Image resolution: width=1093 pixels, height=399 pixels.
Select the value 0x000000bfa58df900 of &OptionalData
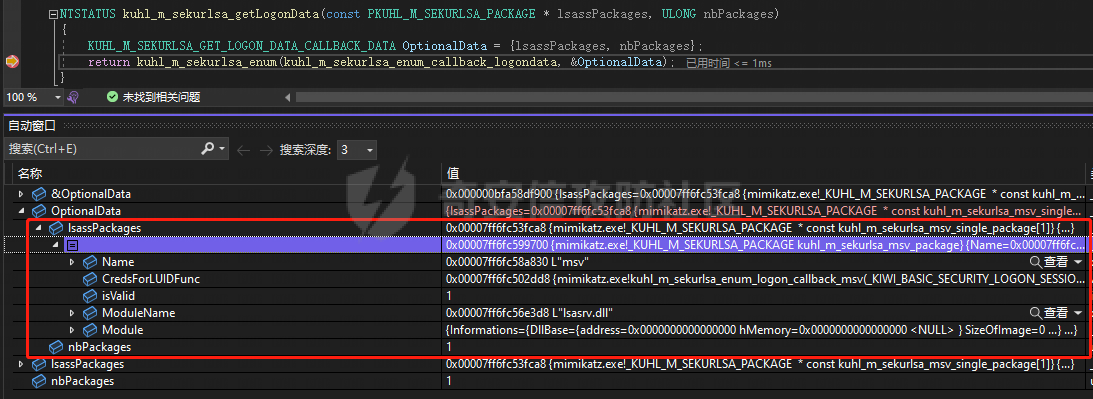[499, 194]
